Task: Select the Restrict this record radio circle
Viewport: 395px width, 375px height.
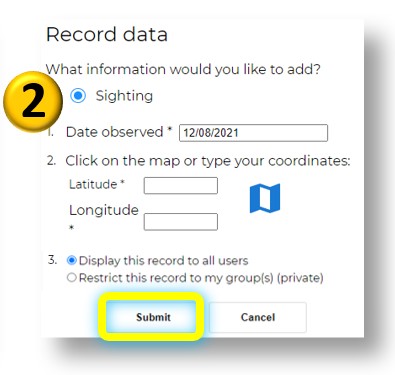Action: (72, 277)
